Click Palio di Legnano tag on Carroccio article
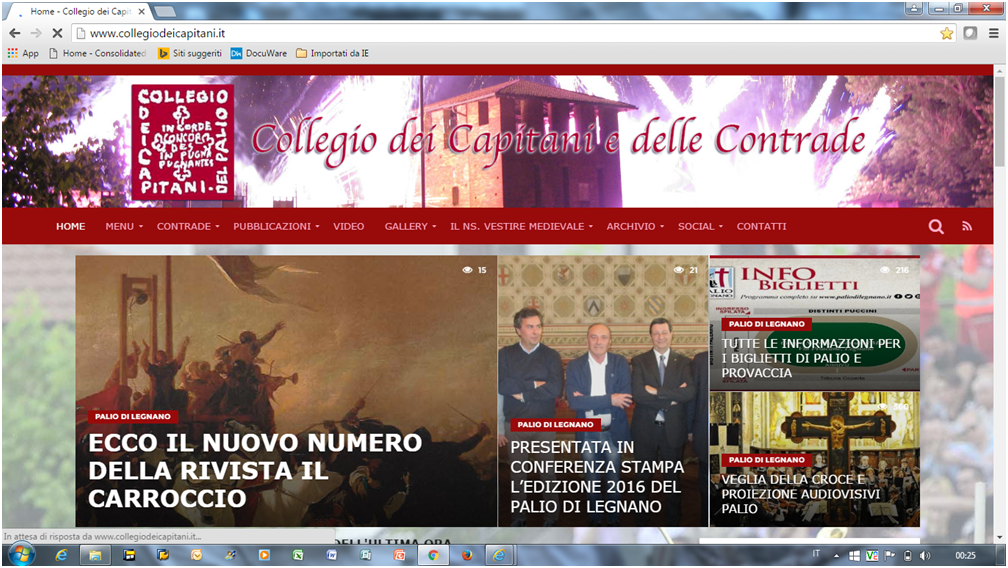 point(133,416)
